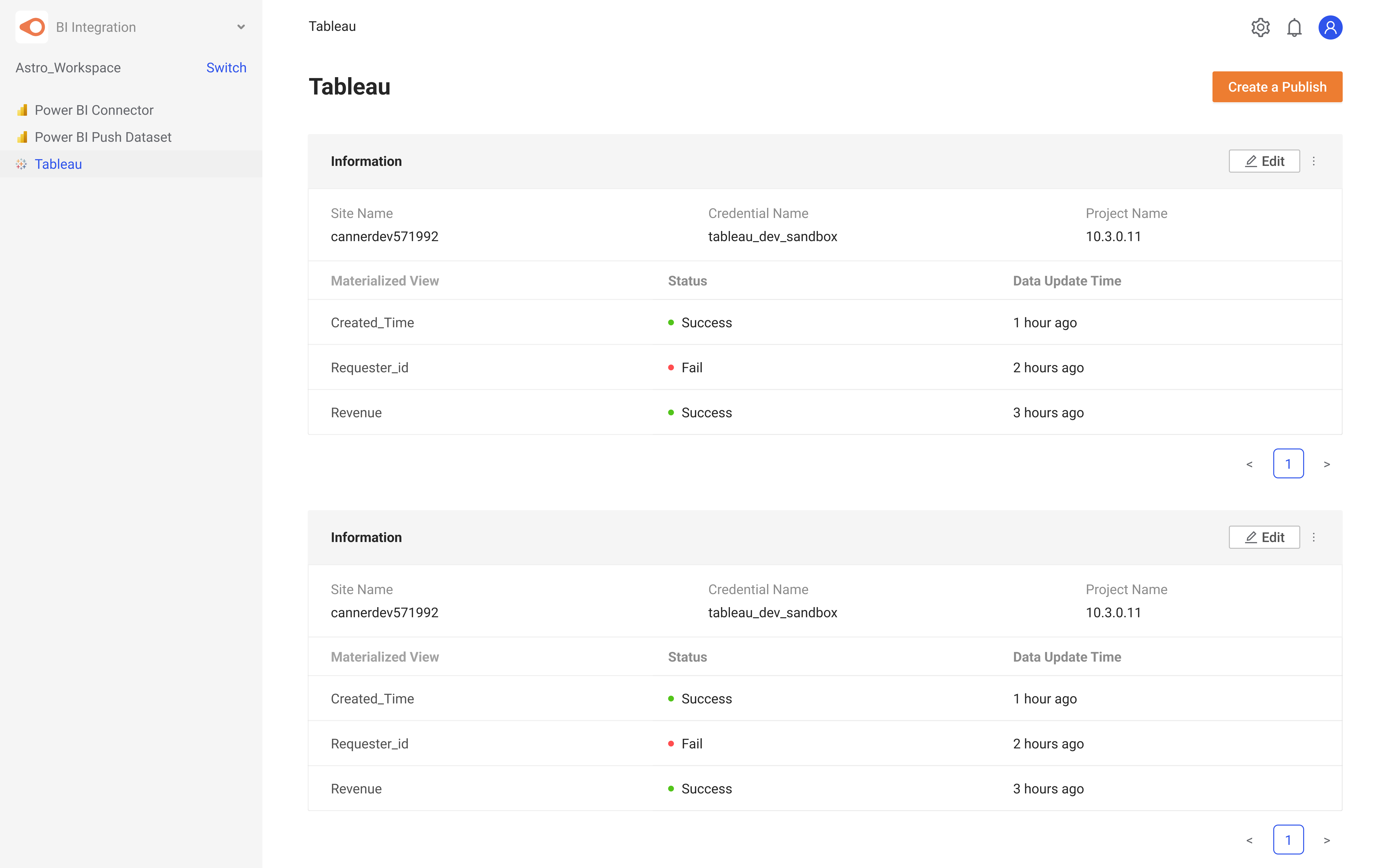Image resolution: width=1389 pixels, height=868 pixels.
Task: Click Created_Time row in first table
Action: click(825, 323)
